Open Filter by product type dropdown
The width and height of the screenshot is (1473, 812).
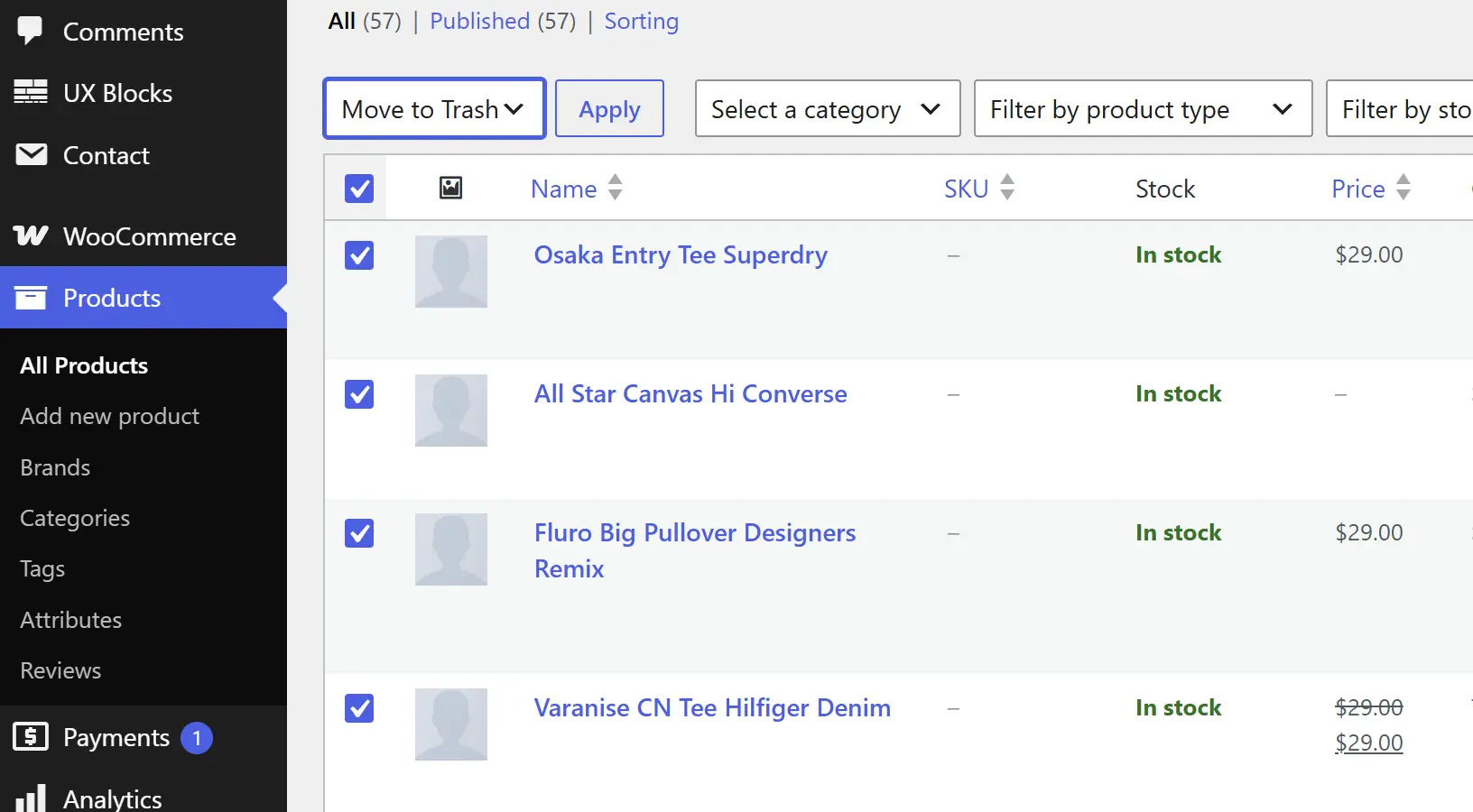pyautogui.click(x=1143, y=108)
